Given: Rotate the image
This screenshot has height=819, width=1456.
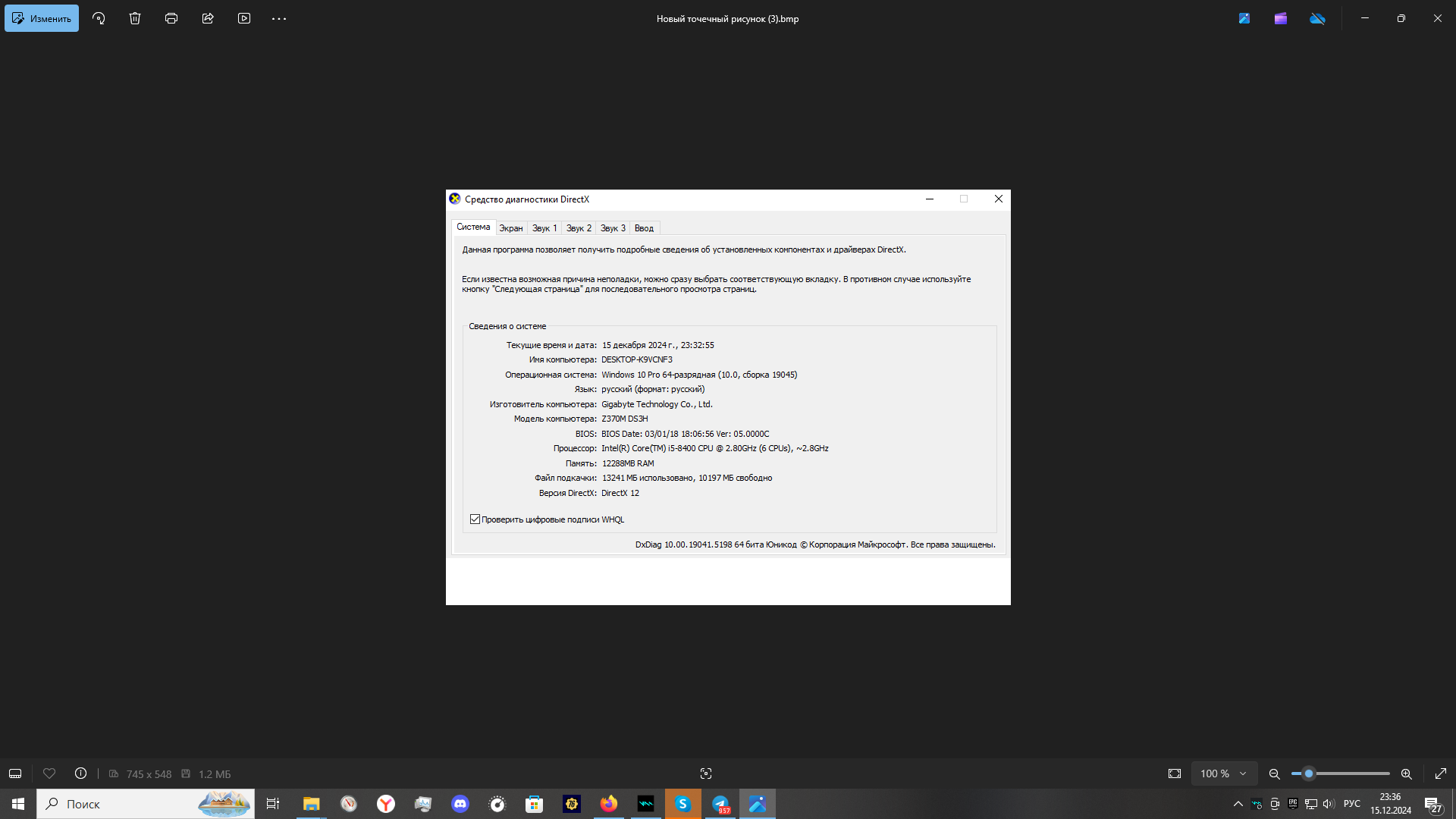Looking at the screenshot, I should point(99,18).
